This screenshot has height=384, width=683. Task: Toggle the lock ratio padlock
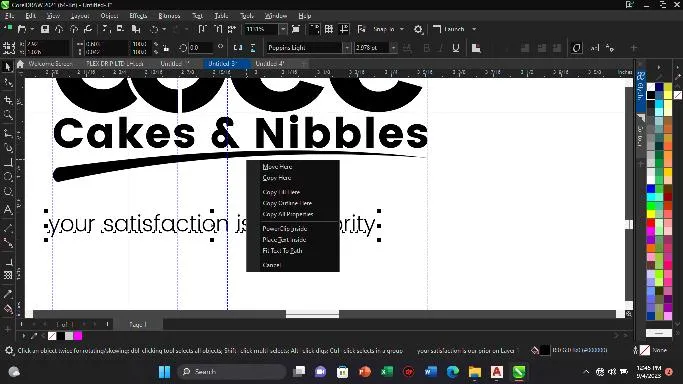pos(166,48)
